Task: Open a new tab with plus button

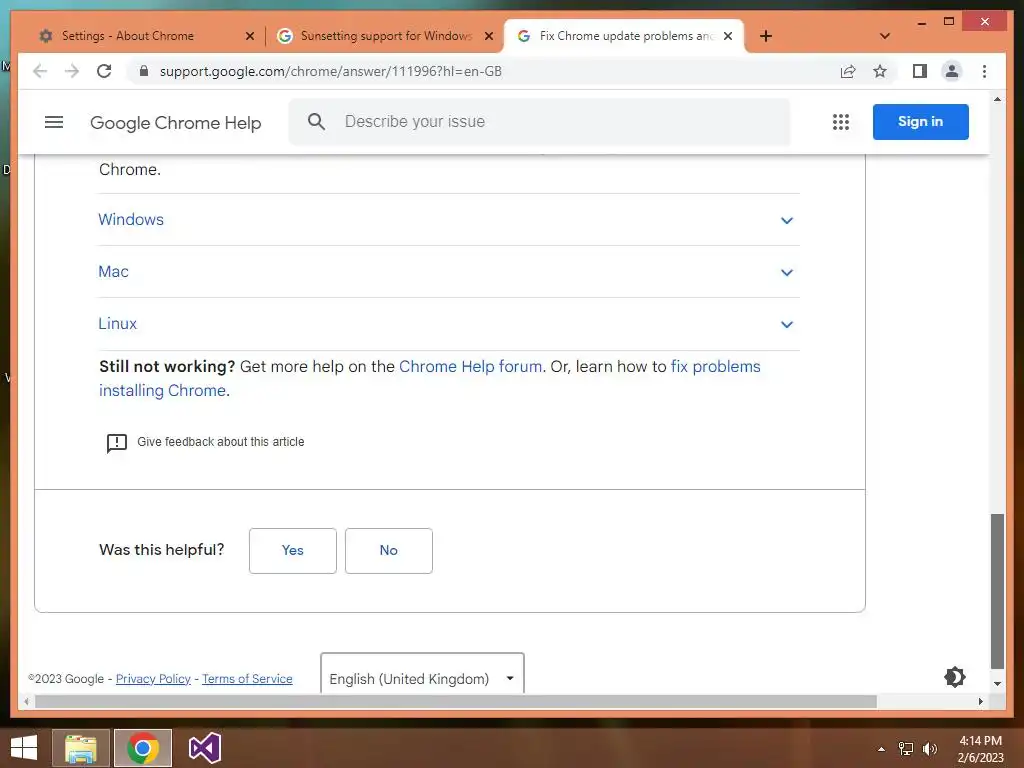Action: click(766, 36)
